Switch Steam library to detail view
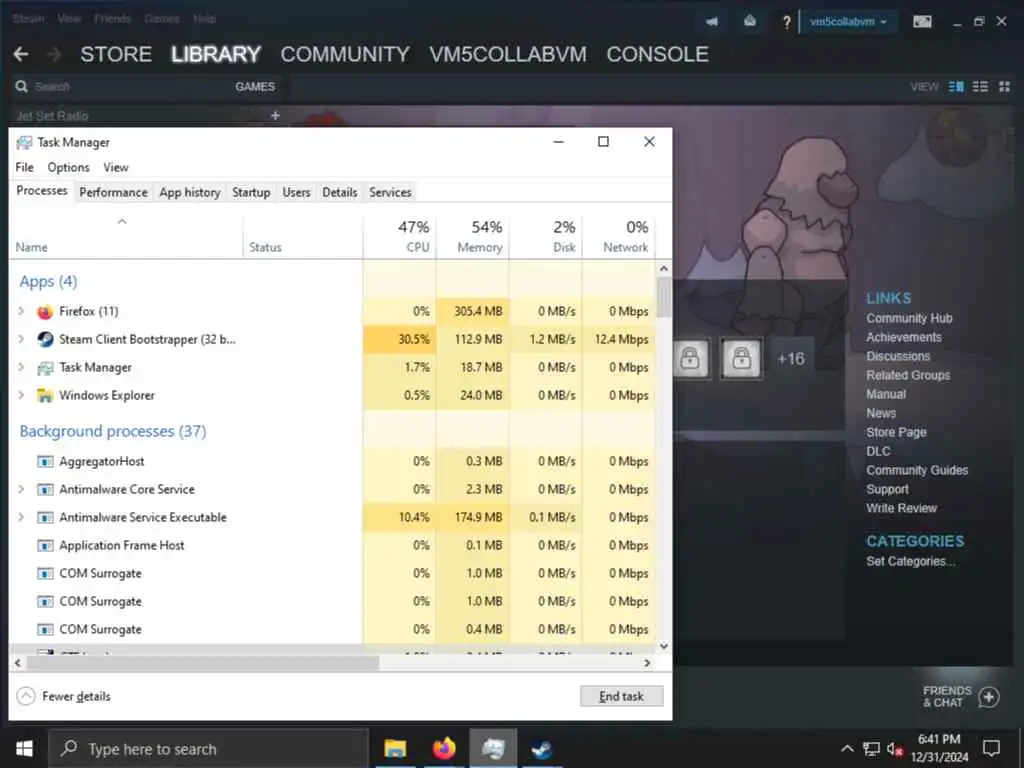 [956, 86]
